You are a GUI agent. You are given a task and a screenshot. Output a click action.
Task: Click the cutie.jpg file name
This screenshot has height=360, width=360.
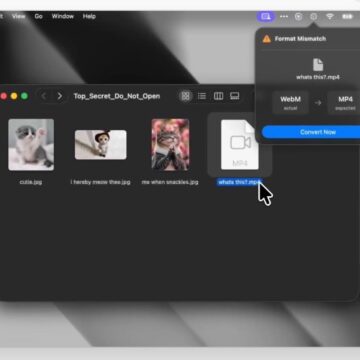click(31, 182)
